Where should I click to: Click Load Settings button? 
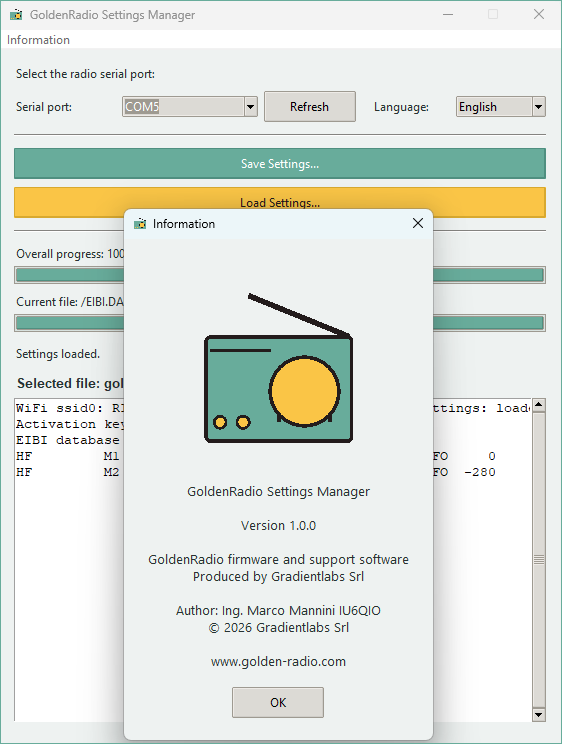point(280,202)
